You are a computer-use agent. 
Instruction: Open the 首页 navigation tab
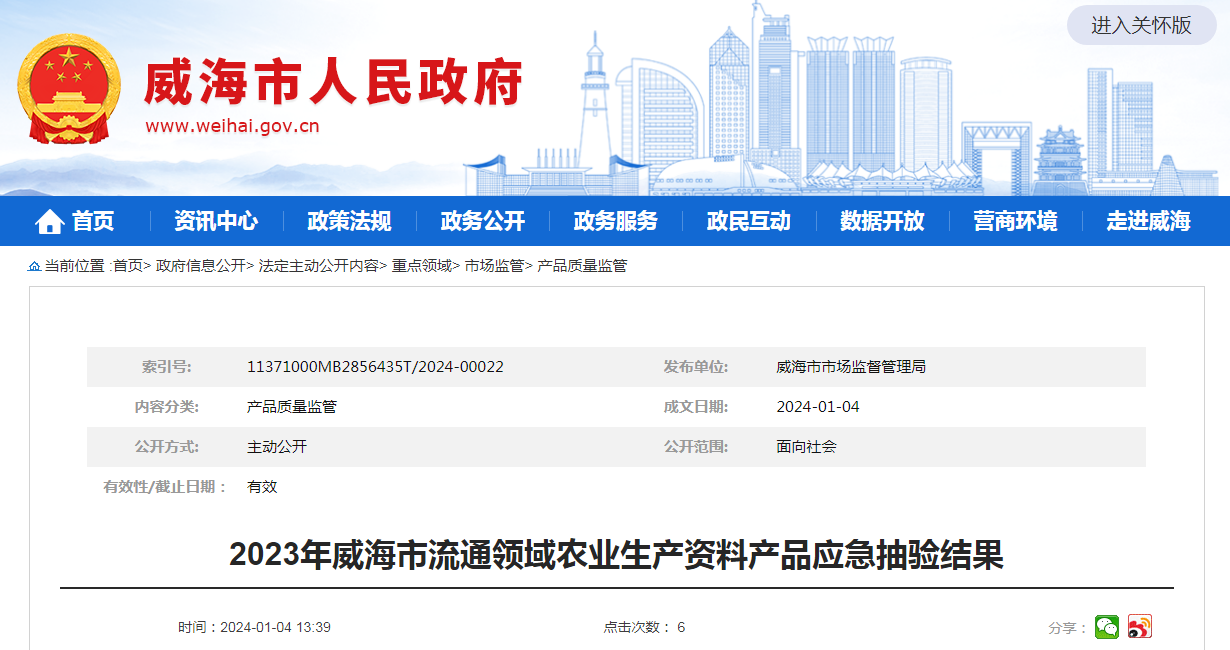coord(93,221)
